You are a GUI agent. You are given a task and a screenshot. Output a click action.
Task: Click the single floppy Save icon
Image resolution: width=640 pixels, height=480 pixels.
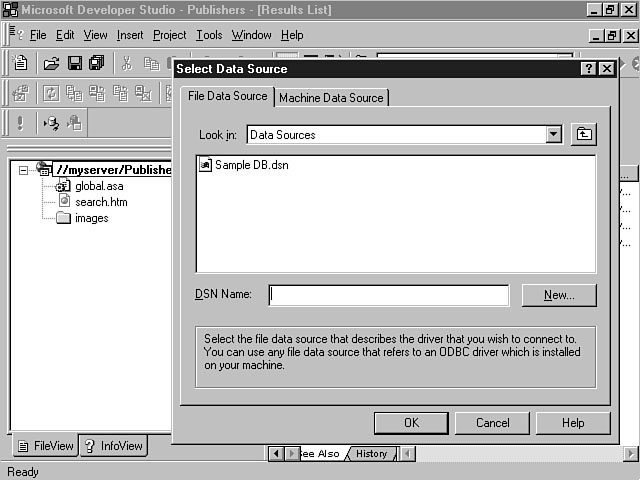(74, 63)
